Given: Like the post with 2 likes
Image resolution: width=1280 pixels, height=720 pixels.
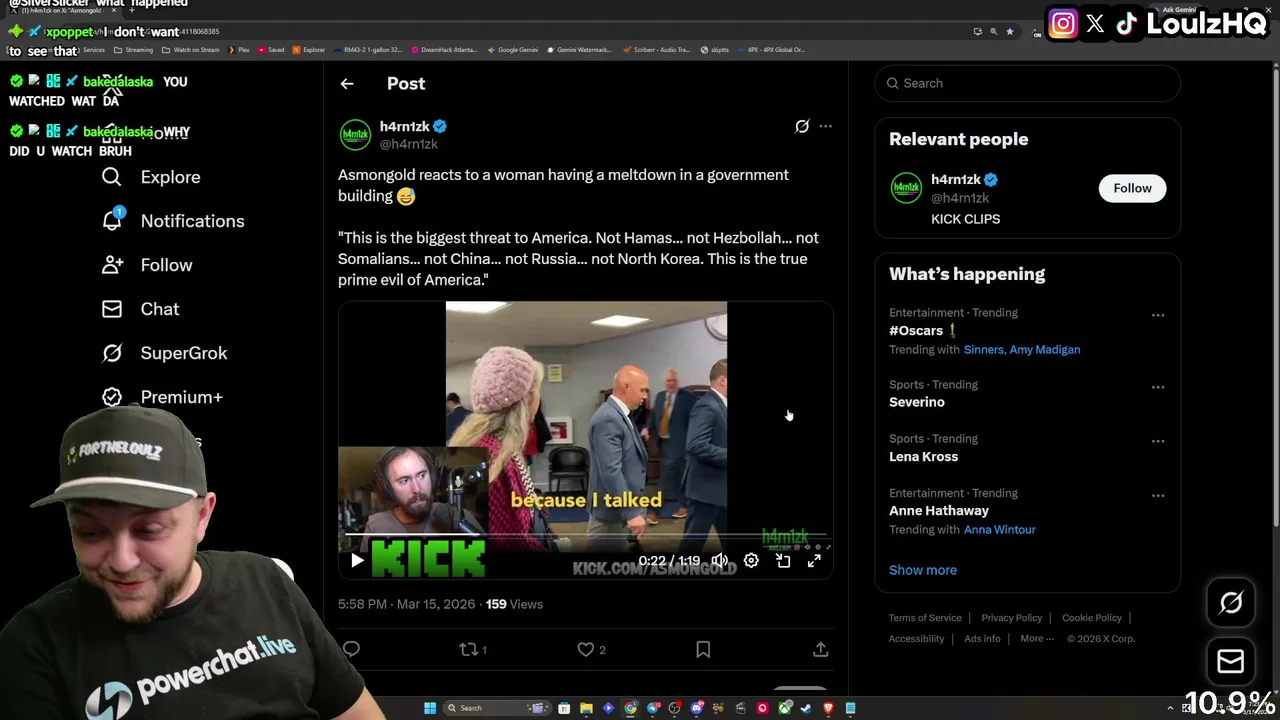Looking at the screenshot, I should tap(591, 650).
